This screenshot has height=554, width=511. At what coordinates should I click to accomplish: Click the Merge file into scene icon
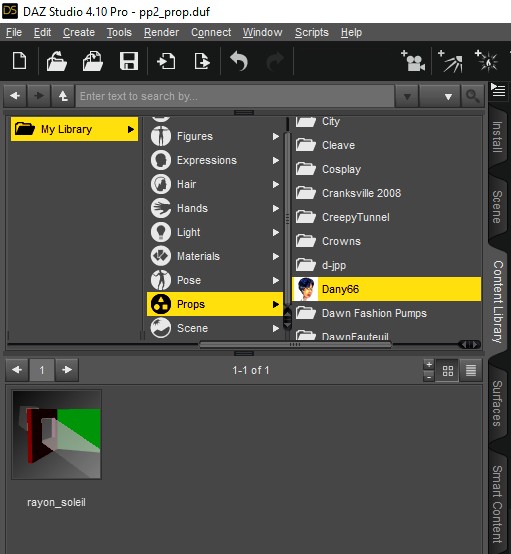tap(93, 61)
